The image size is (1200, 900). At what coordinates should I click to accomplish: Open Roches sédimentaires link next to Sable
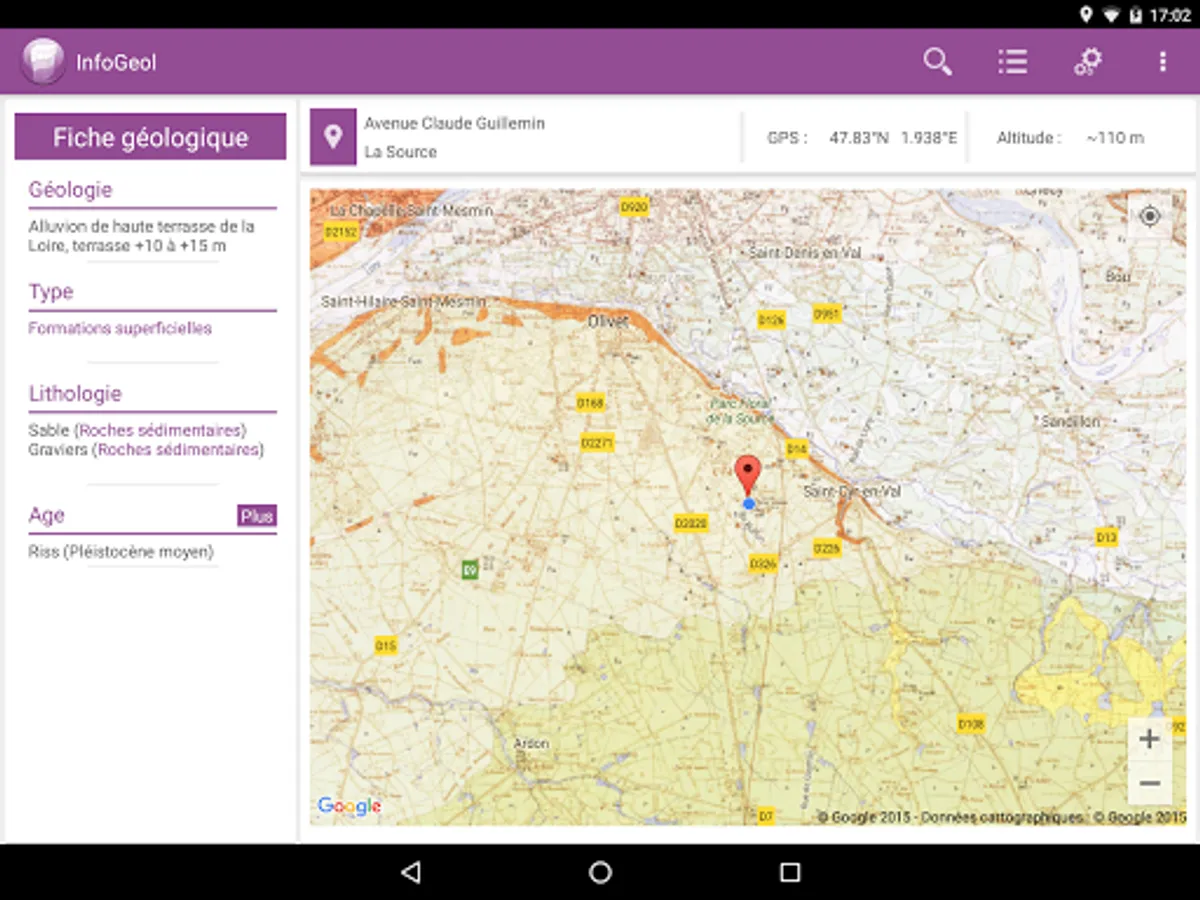162,430
